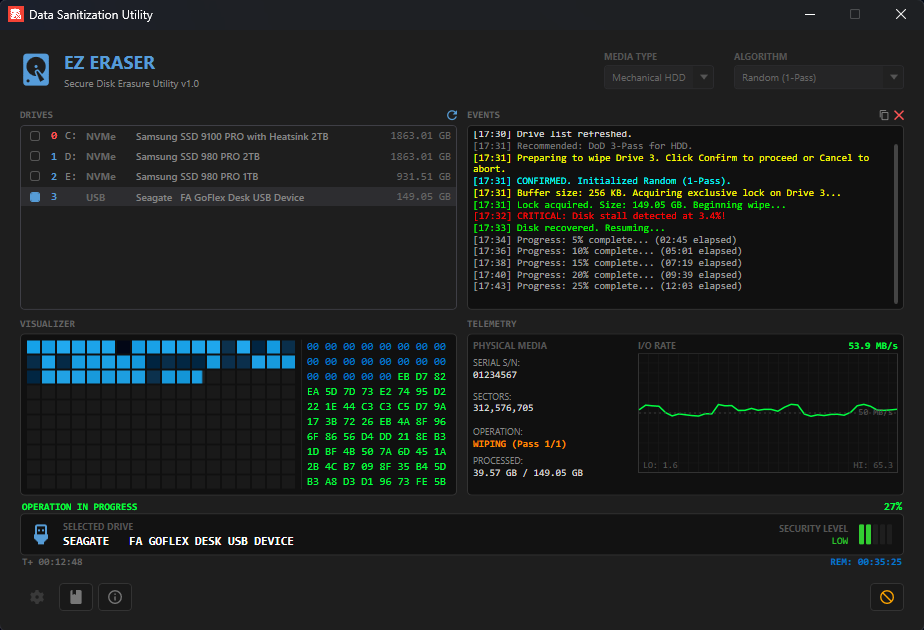Click the CRITICAL disk stall event line

tap(599, 216)
